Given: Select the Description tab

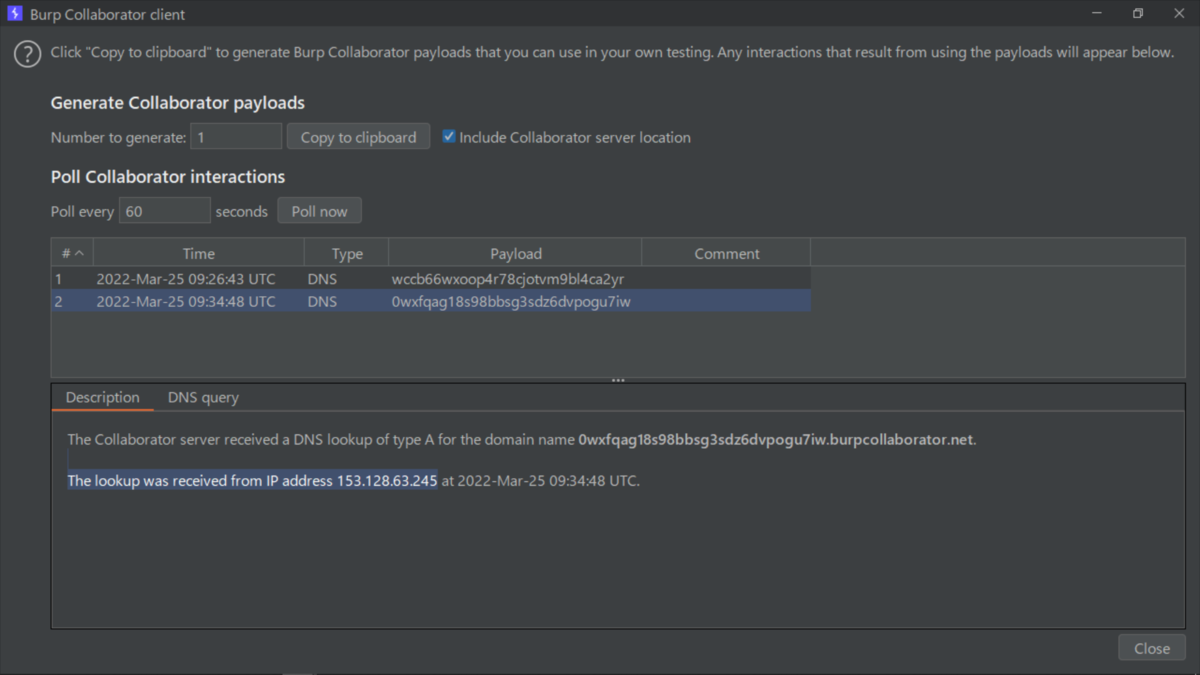Looking at the screenshot, I should 103,397.
